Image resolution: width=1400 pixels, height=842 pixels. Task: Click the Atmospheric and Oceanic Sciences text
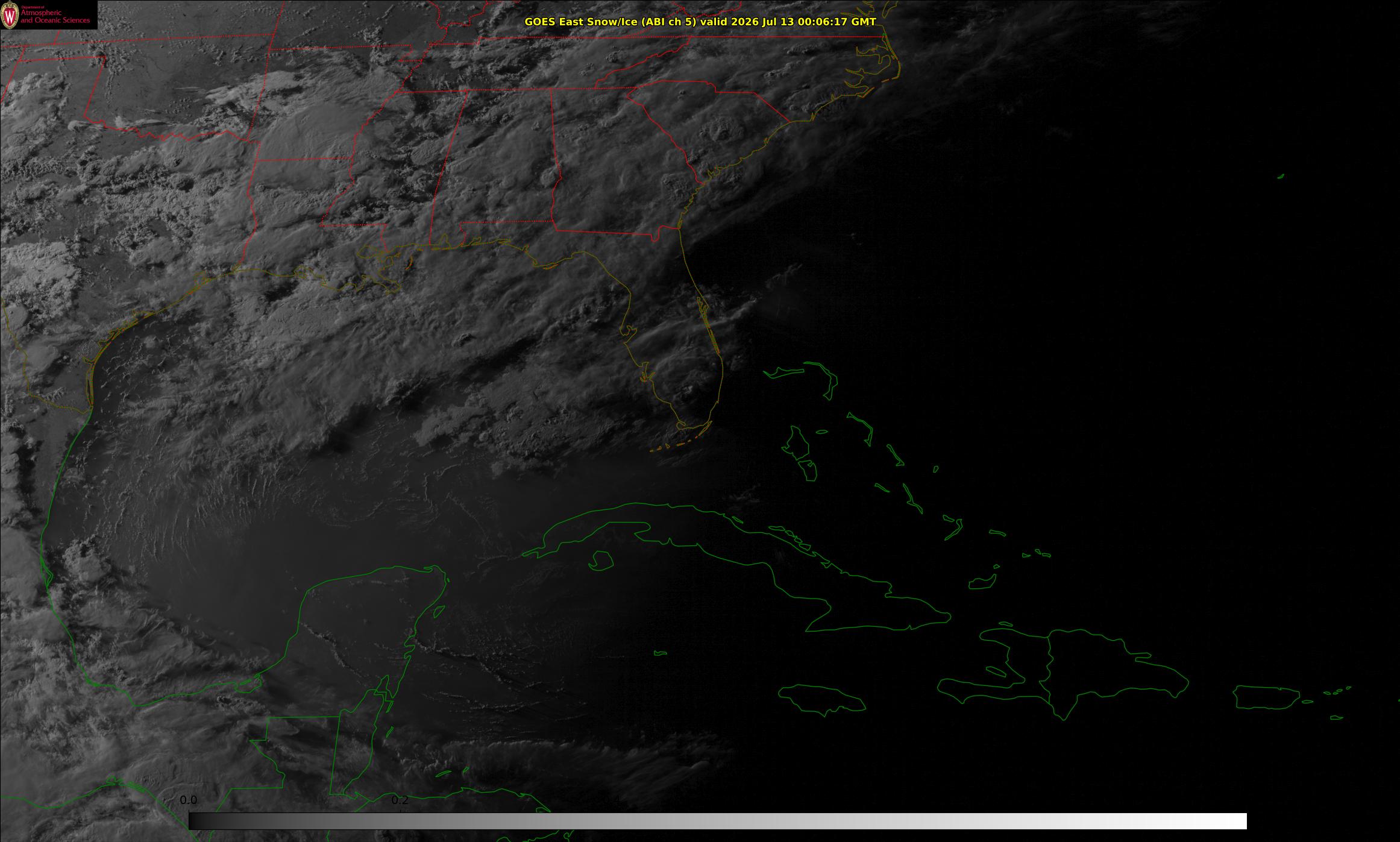click(55, 16)
